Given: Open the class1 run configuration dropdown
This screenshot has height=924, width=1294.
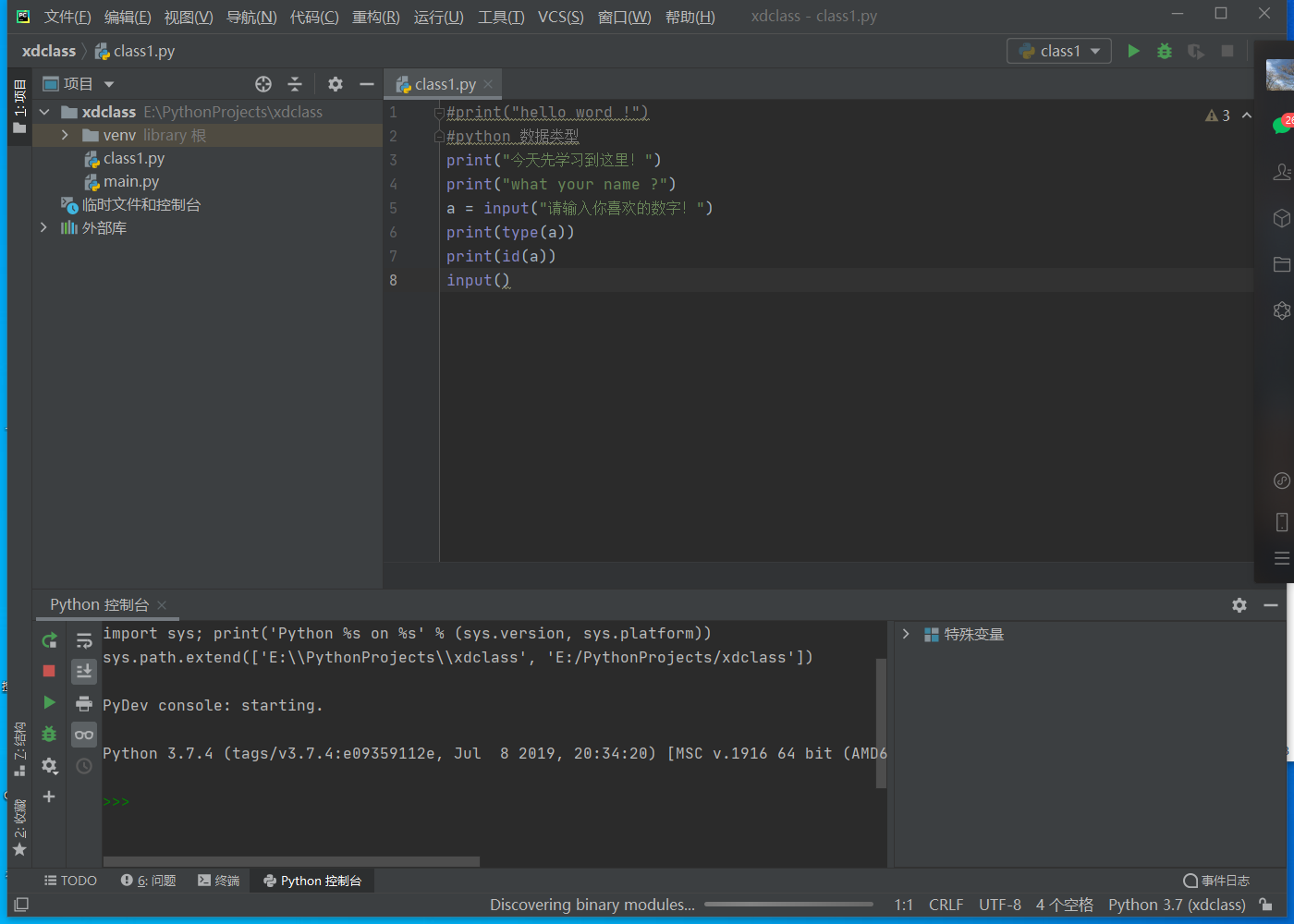Looking at the screenshot, I should (1059, 51).
